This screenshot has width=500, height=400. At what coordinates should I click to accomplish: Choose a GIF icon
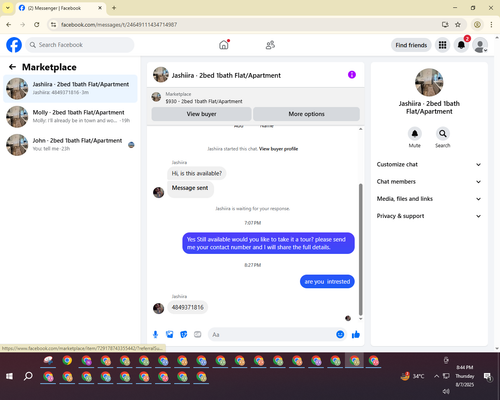click(198, 334)
